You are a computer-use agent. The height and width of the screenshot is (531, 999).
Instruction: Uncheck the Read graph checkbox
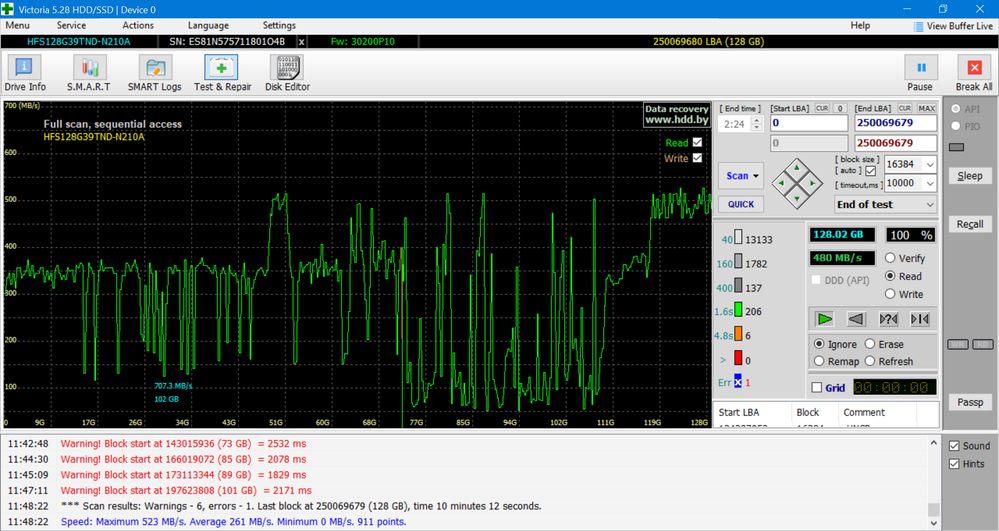(x=697, y=143)
